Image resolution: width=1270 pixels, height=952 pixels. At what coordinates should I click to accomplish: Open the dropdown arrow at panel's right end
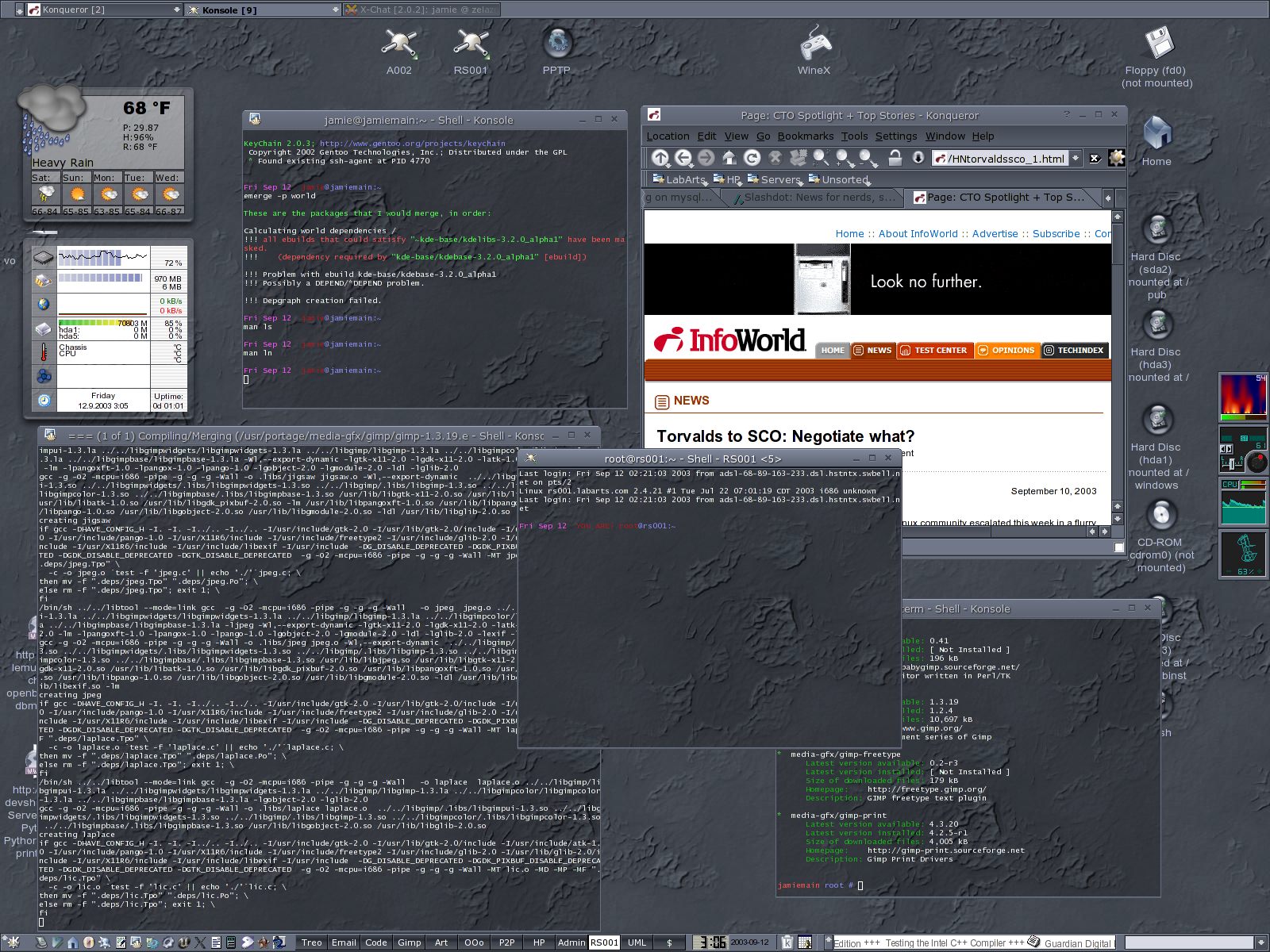coord(1260,942)
